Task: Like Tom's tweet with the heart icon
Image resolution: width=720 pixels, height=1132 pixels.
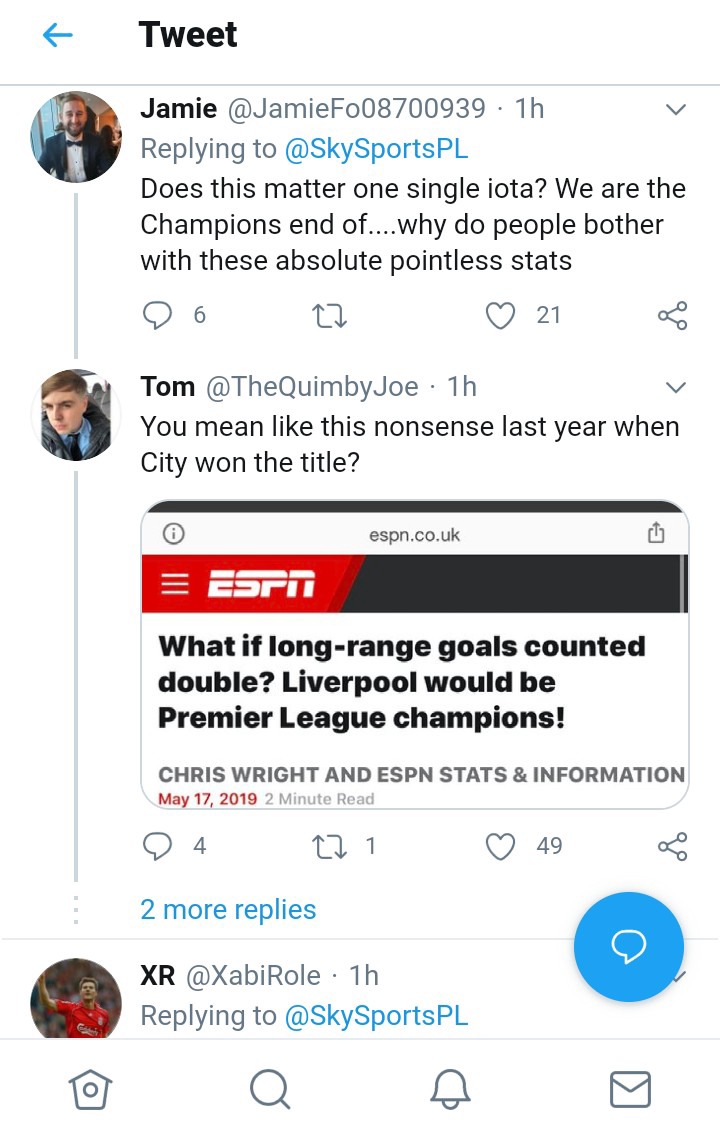Action: (500, 846)
